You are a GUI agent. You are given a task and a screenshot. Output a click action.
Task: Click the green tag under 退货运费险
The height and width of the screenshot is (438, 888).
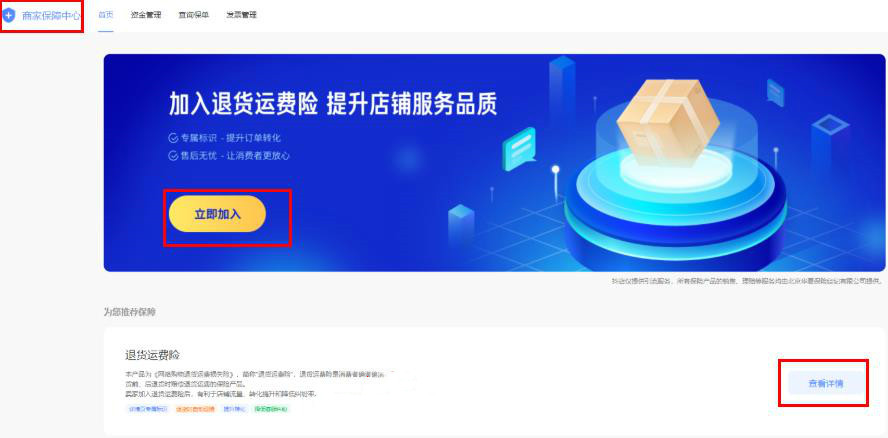[271, 409]
